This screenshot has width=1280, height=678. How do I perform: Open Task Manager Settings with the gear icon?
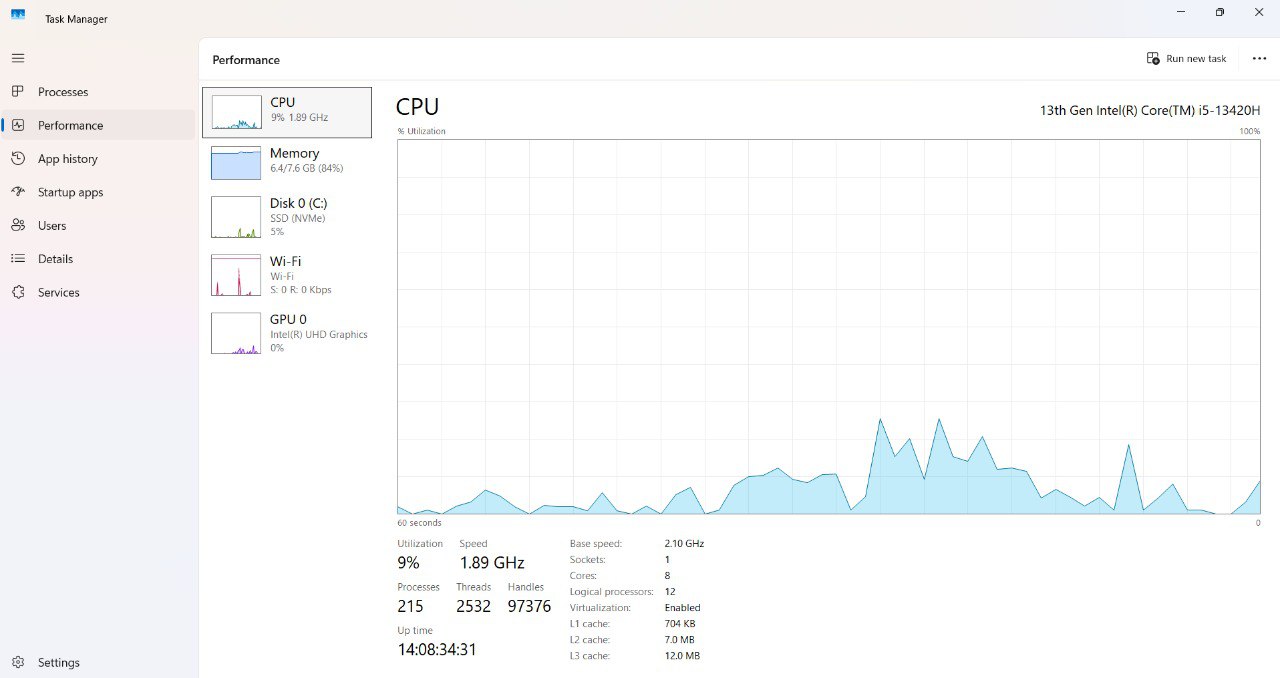click(18, 662)
